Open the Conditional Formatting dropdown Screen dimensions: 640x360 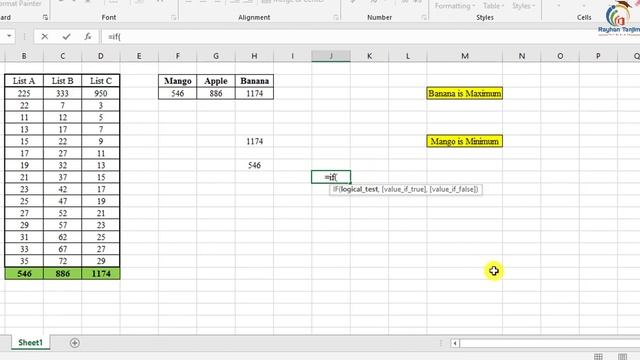point(454,6)
